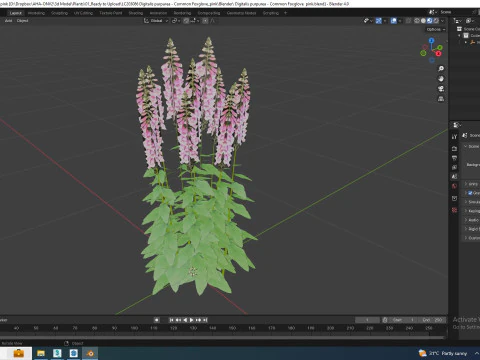Open the Object properties tab
Viewport: 480px width, 360px height.
(x=454, y=198)
